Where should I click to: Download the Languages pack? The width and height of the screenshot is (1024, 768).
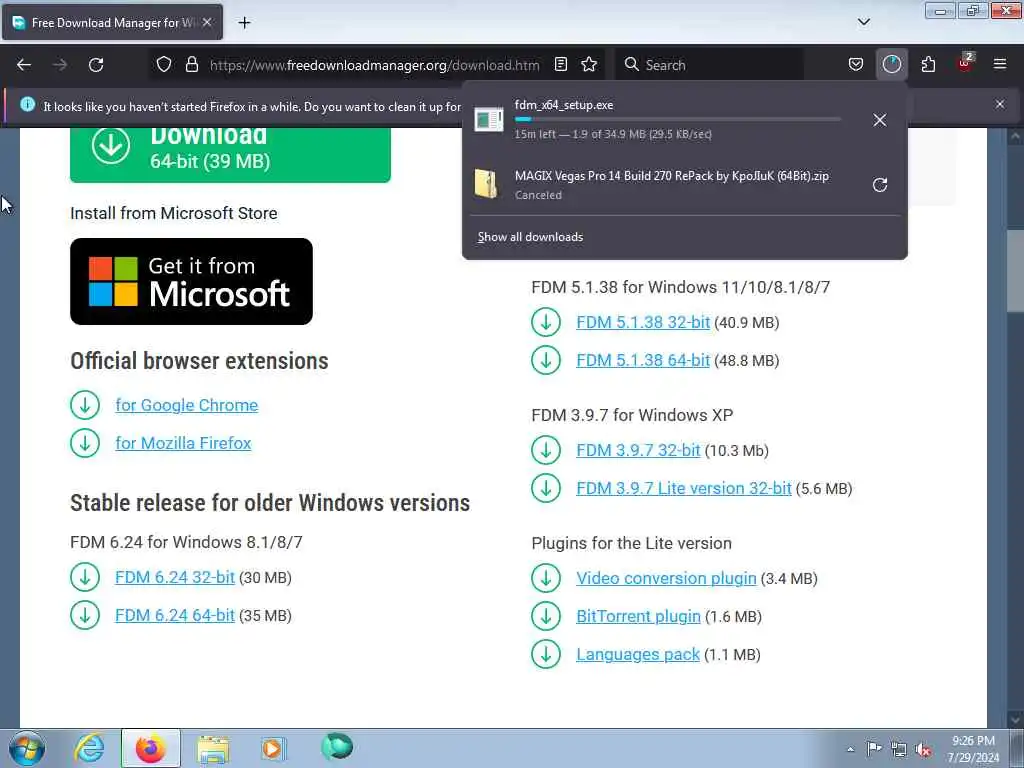click(x=638, y=654)
